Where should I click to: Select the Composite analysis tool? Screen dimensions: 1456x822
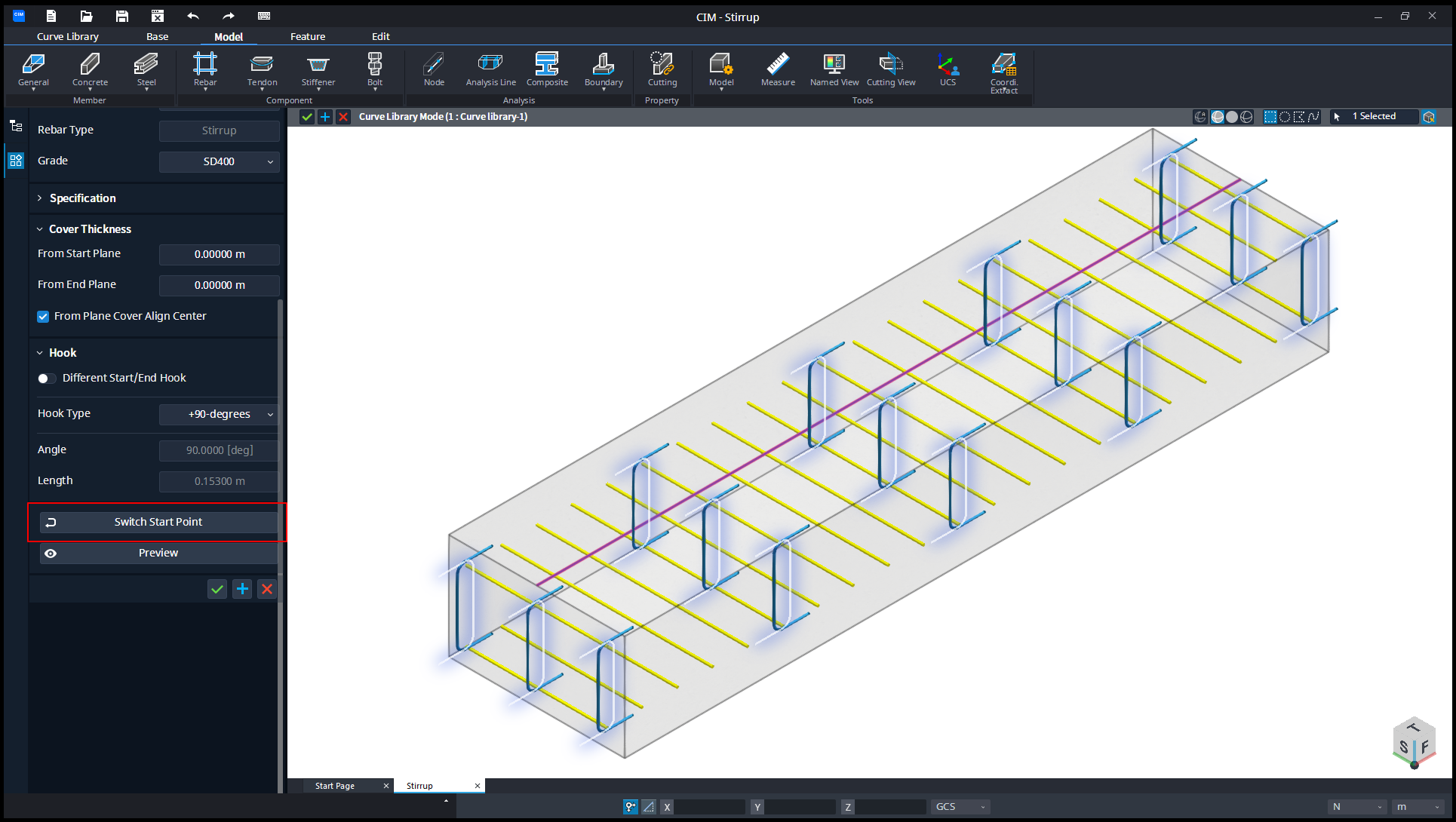547,70
